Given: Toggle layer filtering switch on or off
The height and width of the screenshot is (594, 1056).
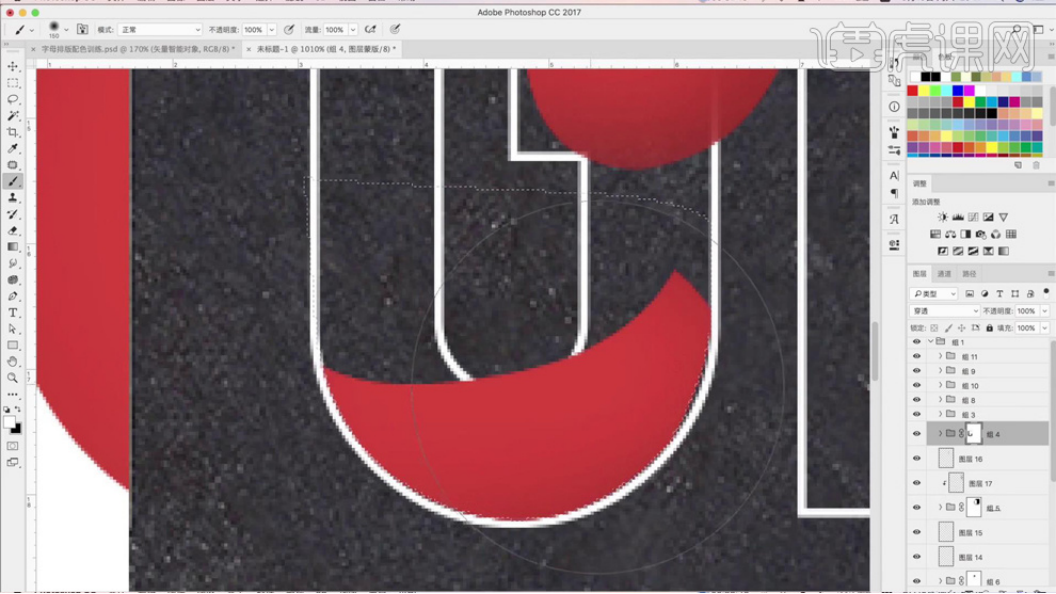Looking at the screenshot, I should tap(1046, 293).
